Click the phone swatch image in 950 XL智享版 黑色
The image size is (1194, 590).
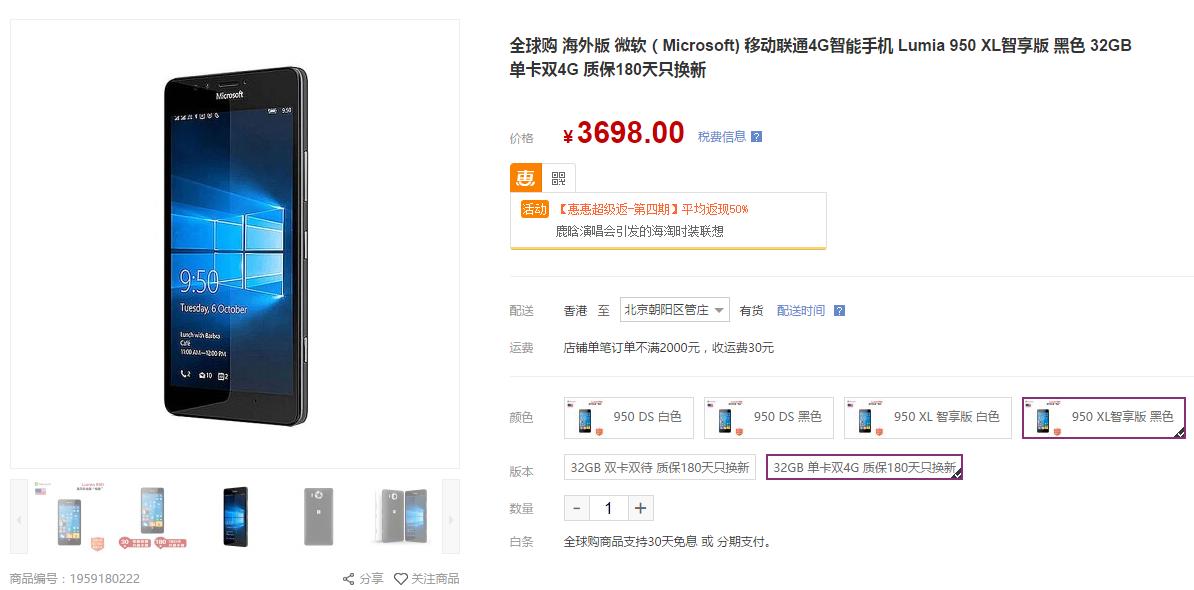click(1044, 417)
